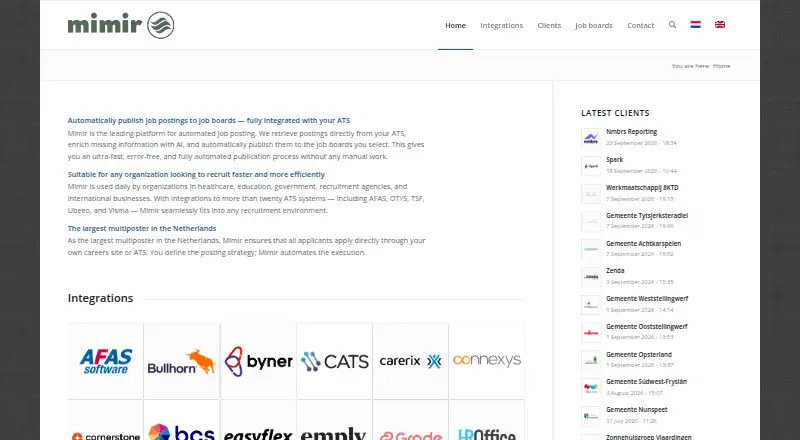Image resolution: width=800 pixels, height=440 pixels.
Task: Click the Home breadcrumb link
Action: point(721,66)
